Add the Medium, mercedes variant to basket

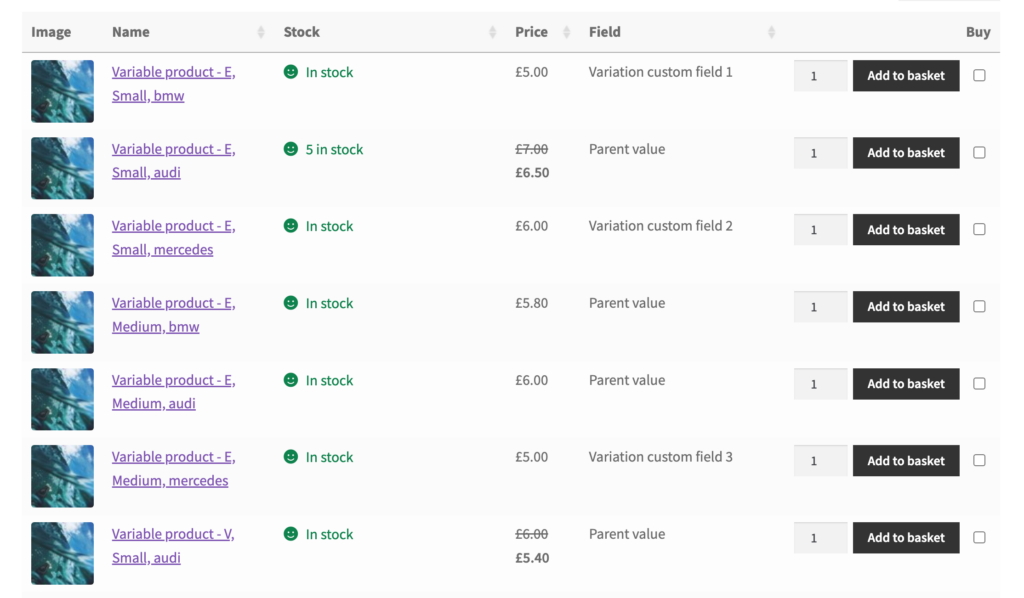click(x=906, y=460)
